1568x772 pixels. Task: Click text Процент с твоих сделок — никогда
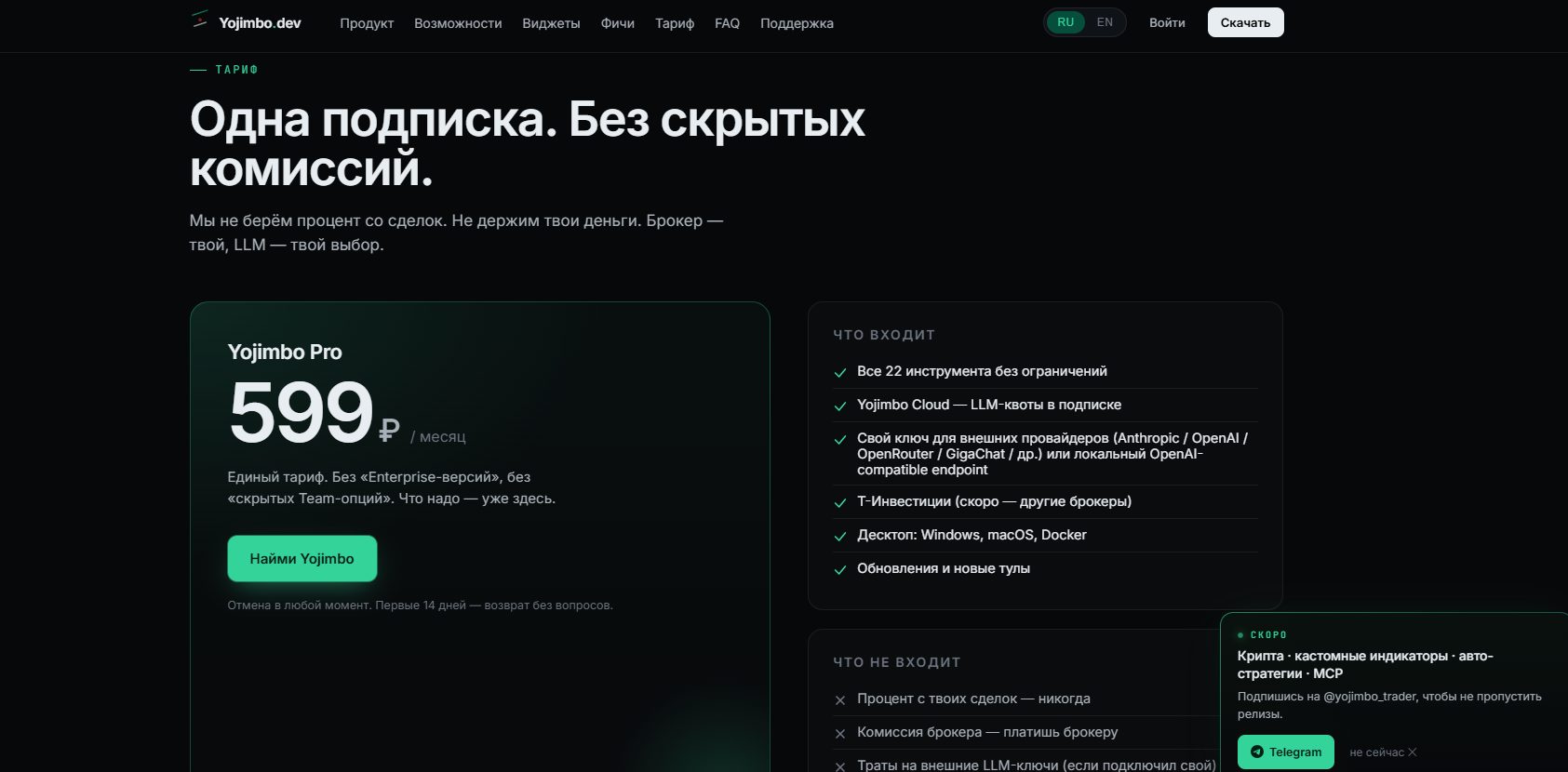point(973,699)
